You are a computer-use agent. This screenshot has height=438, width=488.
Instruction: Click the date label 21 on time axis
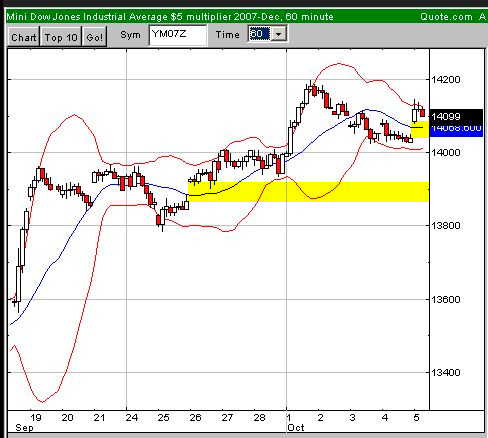point(99,418)
